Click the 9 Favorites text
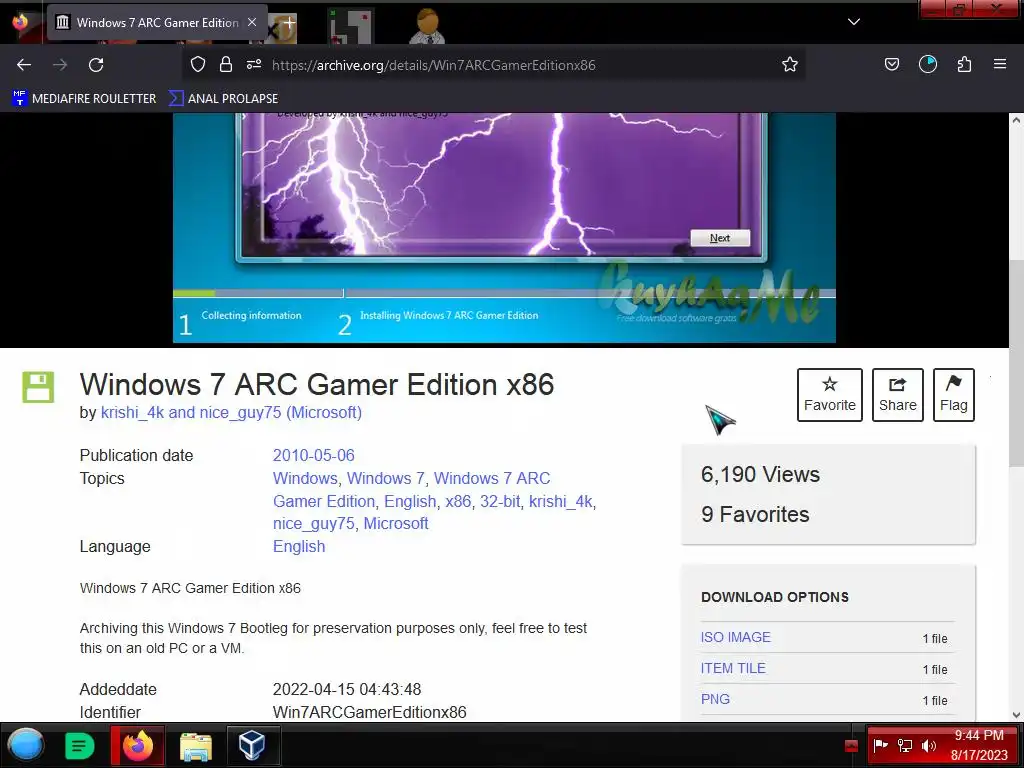The image size is (1024, 768). pos(755,515)
